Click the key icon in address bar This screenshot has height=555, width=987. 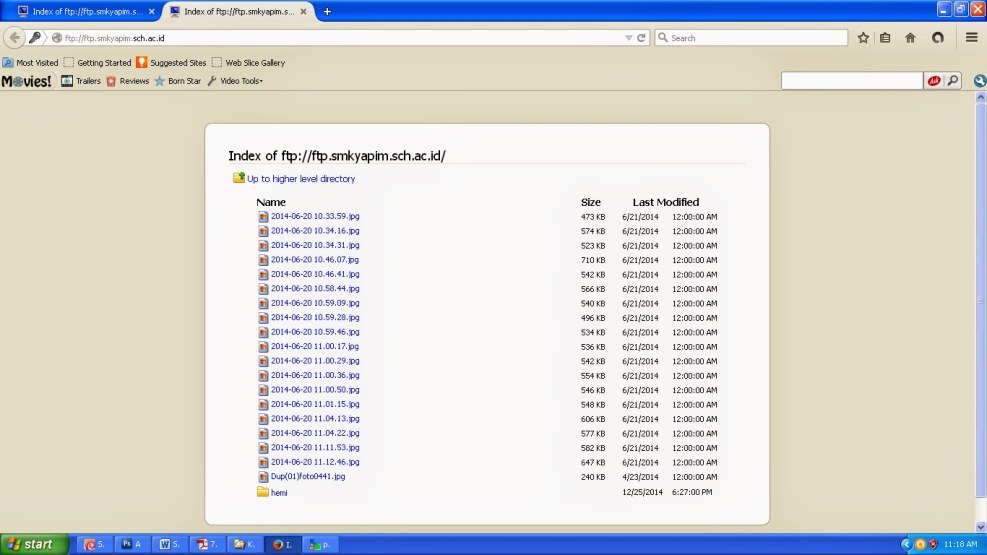pos(35,38)
